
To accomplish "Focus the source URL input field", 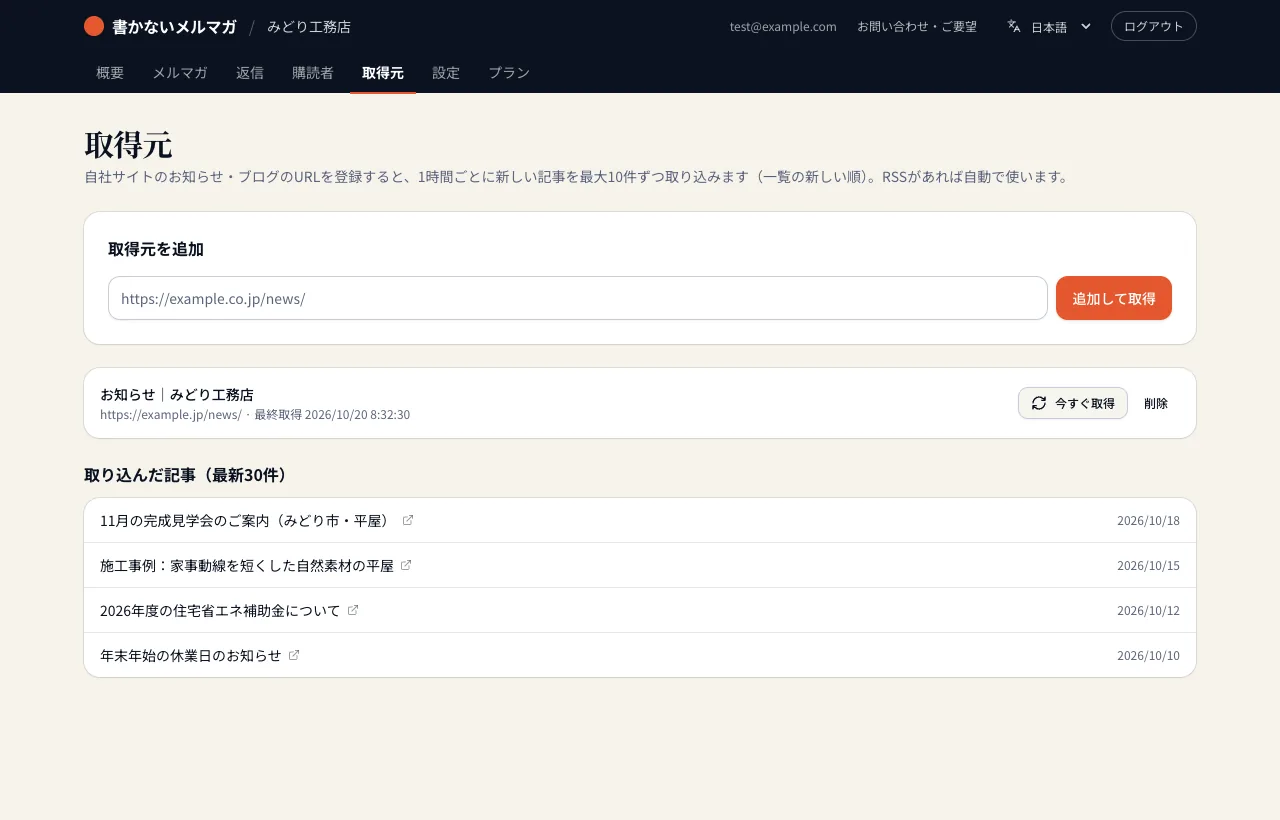I will (578, 298).
